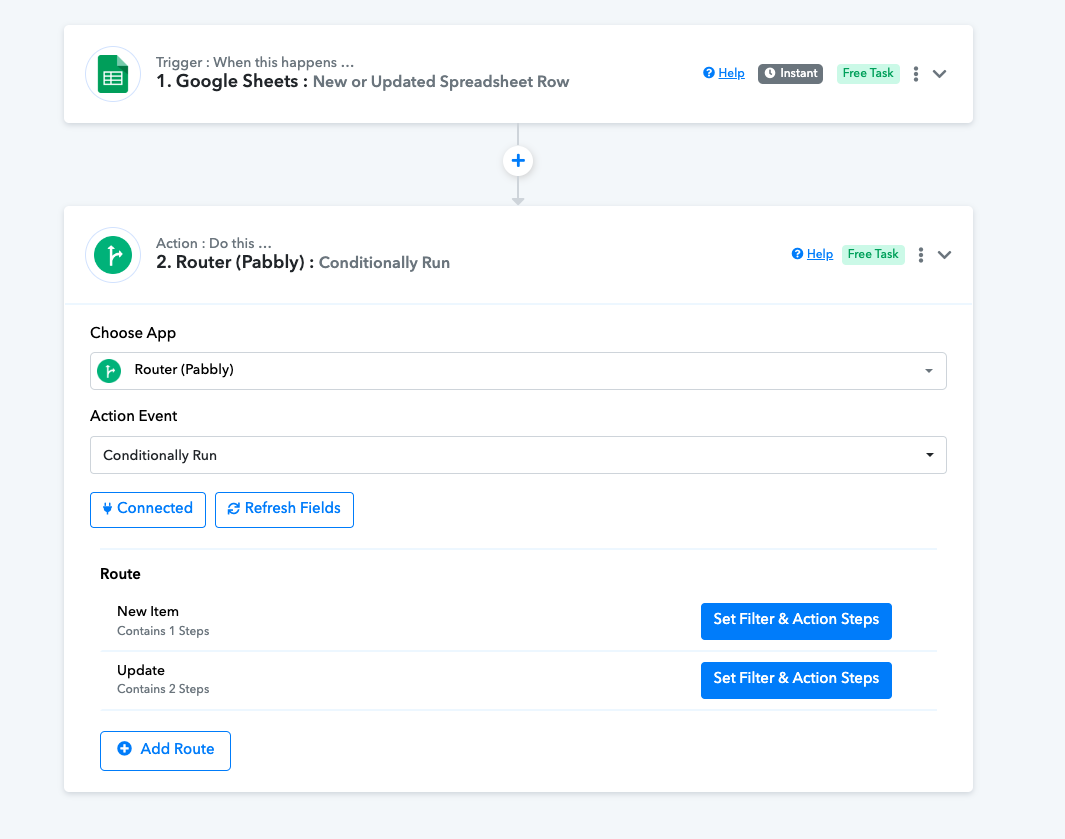Select the New Item route name

click(x=148, y=611)
